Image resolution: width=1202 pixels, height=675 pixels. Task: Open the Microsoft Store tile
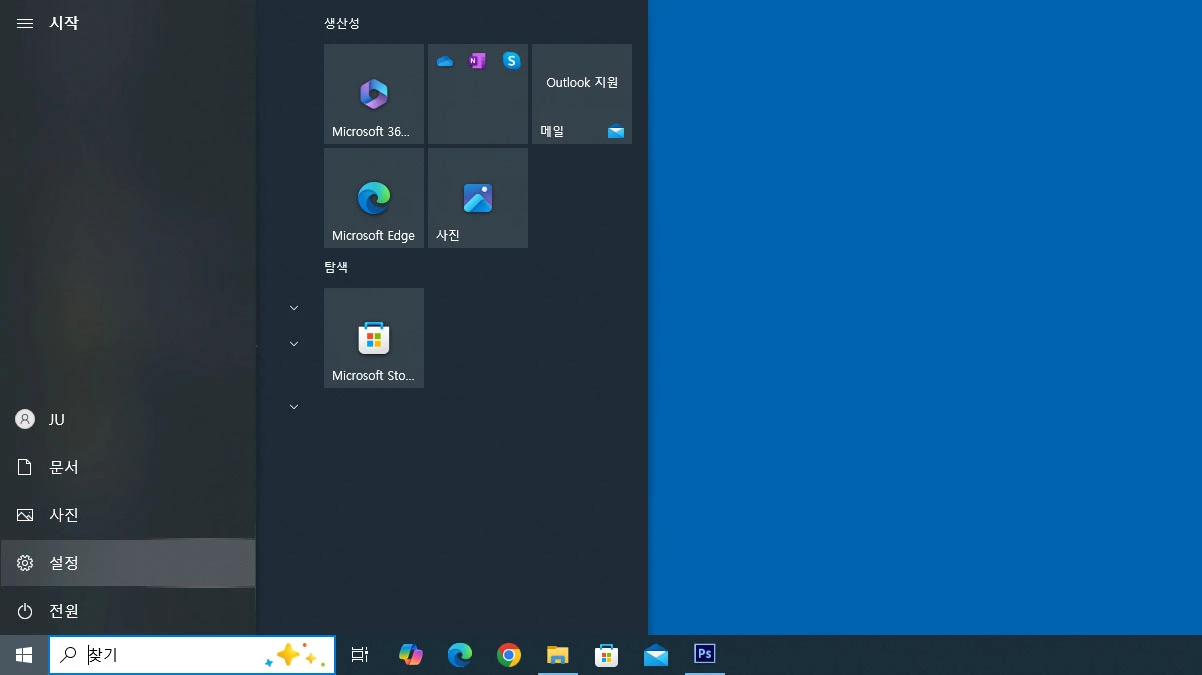pos(374,338)
